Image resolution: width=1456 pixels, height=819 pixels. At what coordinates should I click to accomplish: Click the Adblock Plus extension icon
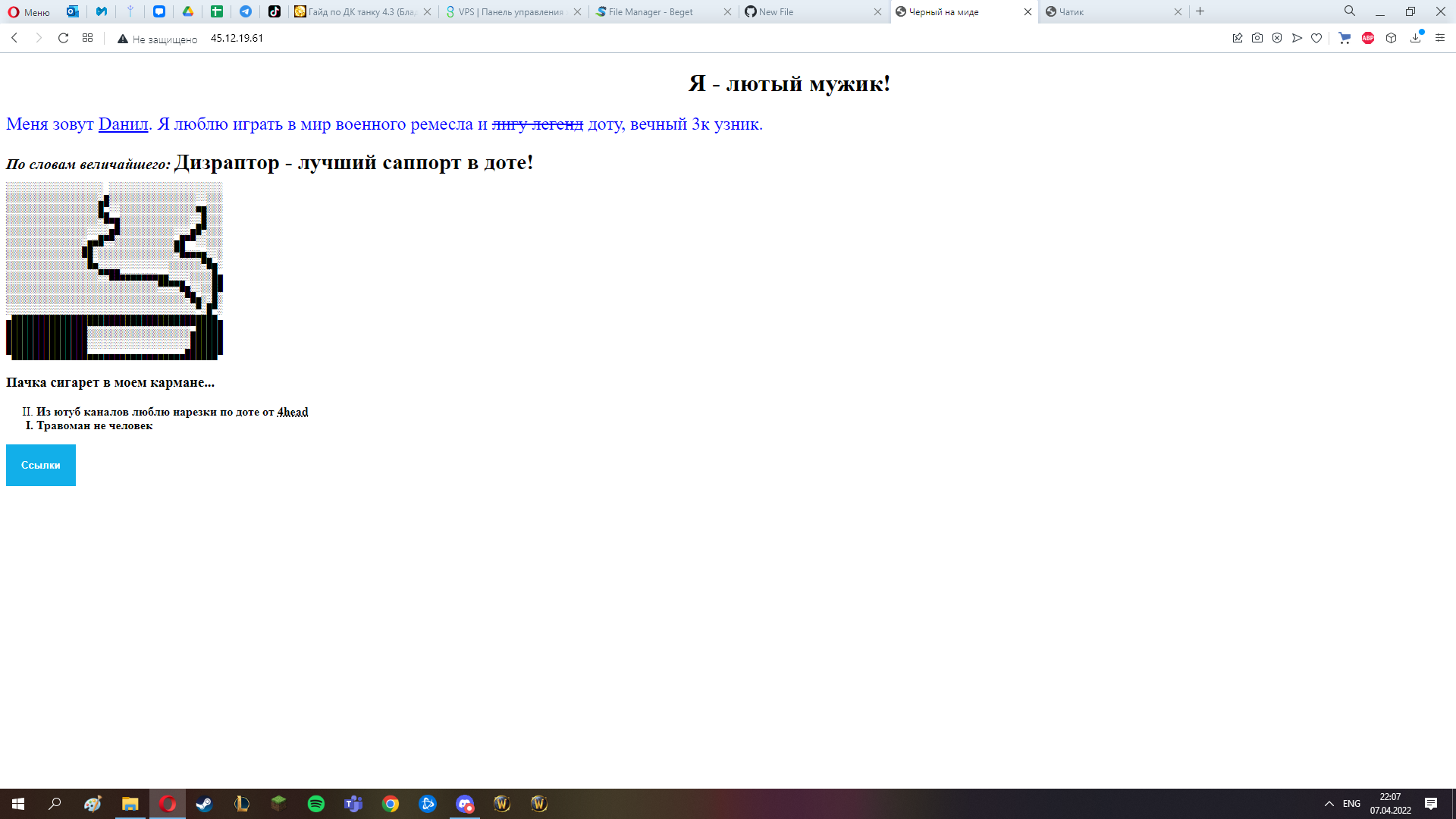1368,38
